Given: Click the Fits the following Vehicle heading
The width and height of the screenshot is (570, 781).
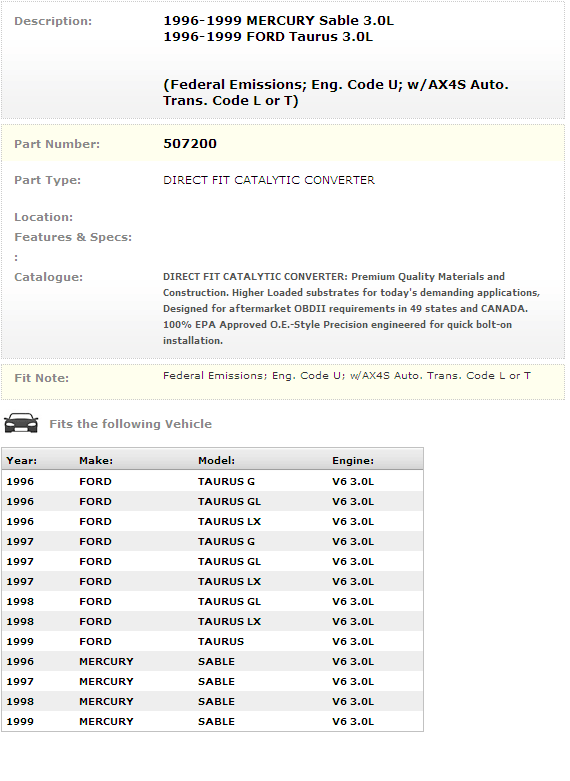Looking at the screenshot, I should [131, 424].
